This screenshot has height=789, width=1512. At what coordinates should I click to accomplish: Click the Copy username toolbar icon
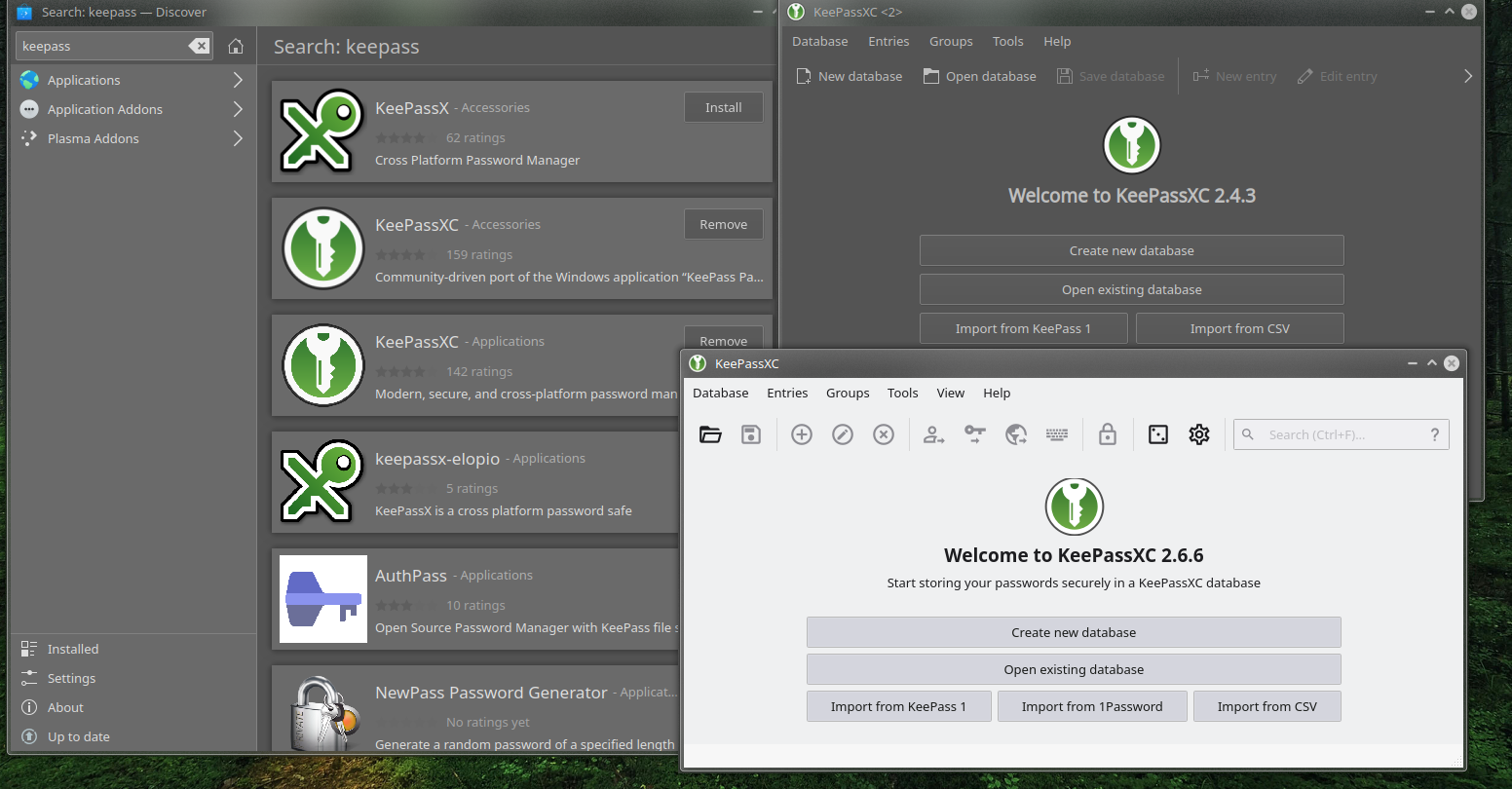(x=933, y=434)
